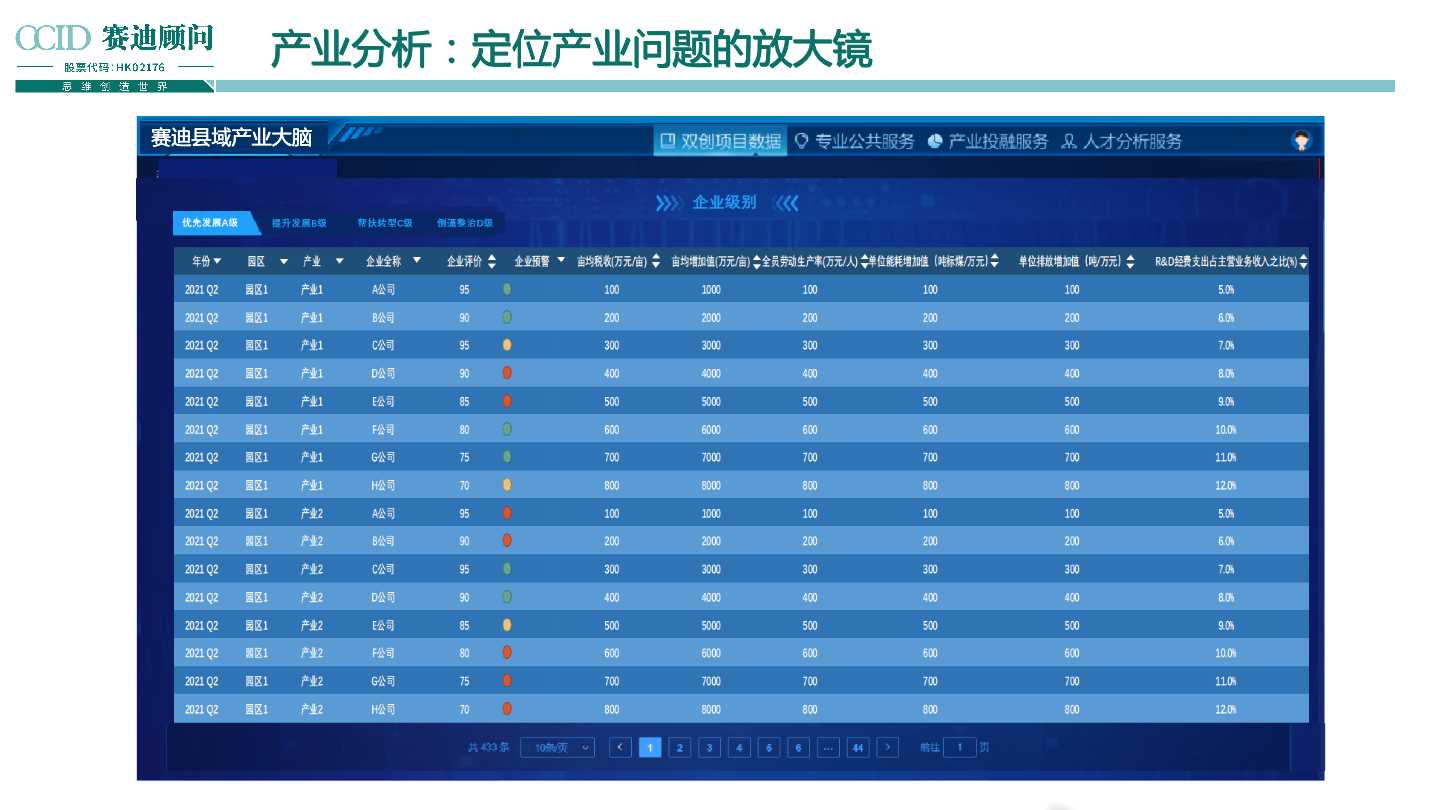Click green warning dot for 产业2 D公司

[x=507, y=597]
